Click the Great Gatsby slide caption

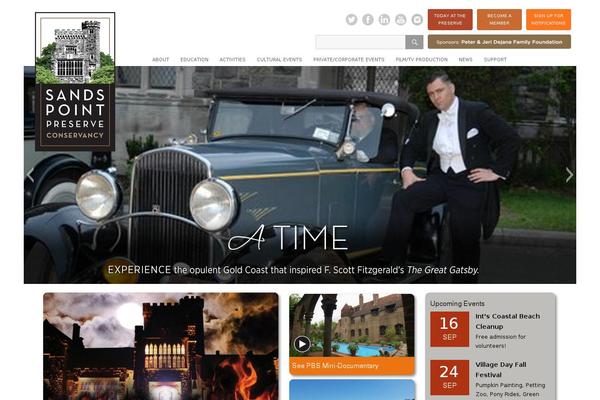click(x=293, y=270)
